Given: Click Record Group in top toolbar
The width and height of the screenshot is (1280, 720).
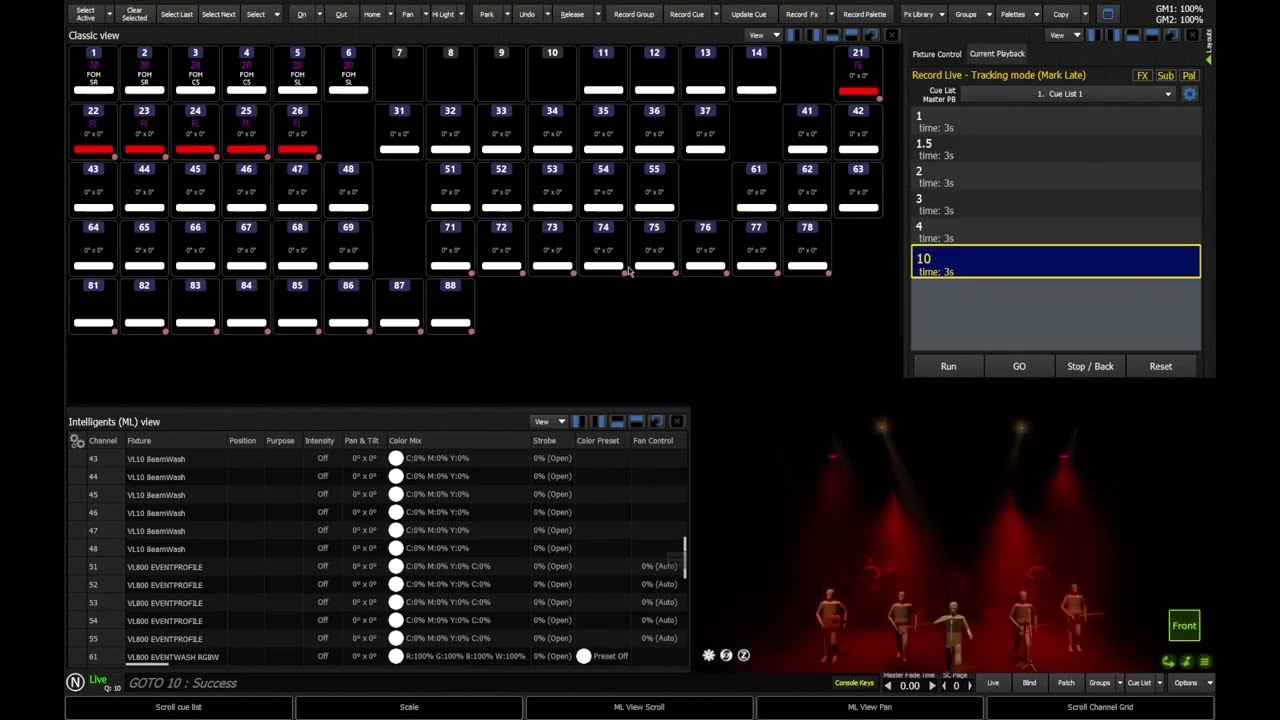Looking at the screenshot, I should point(634,14).
